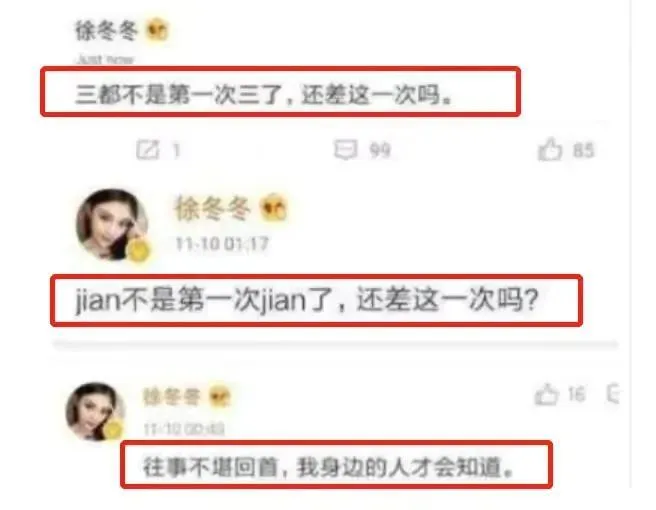Click the verified badge on the middle avatar
Screen dimensions: 656x510
[x=139, y=251]
